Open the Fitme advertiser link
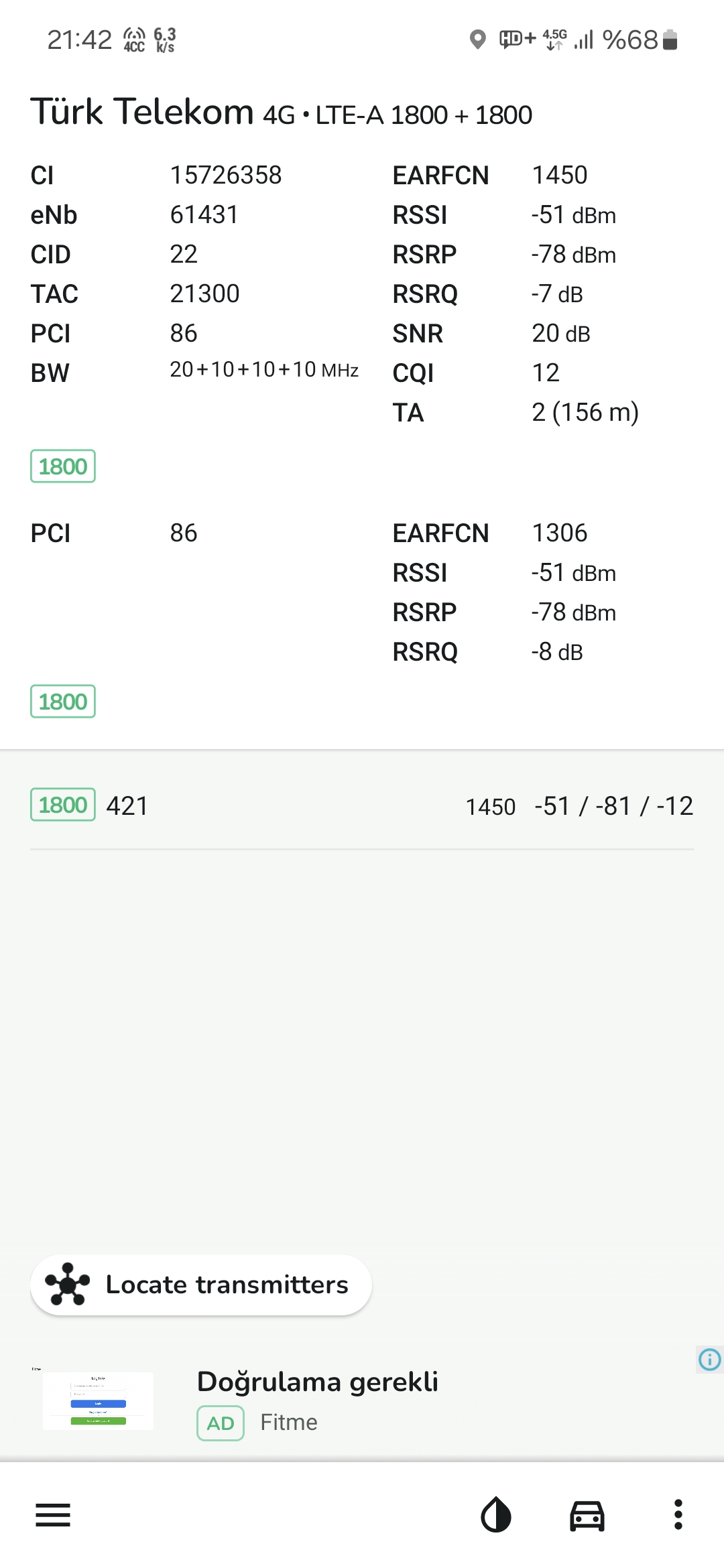 (289, 1423)
